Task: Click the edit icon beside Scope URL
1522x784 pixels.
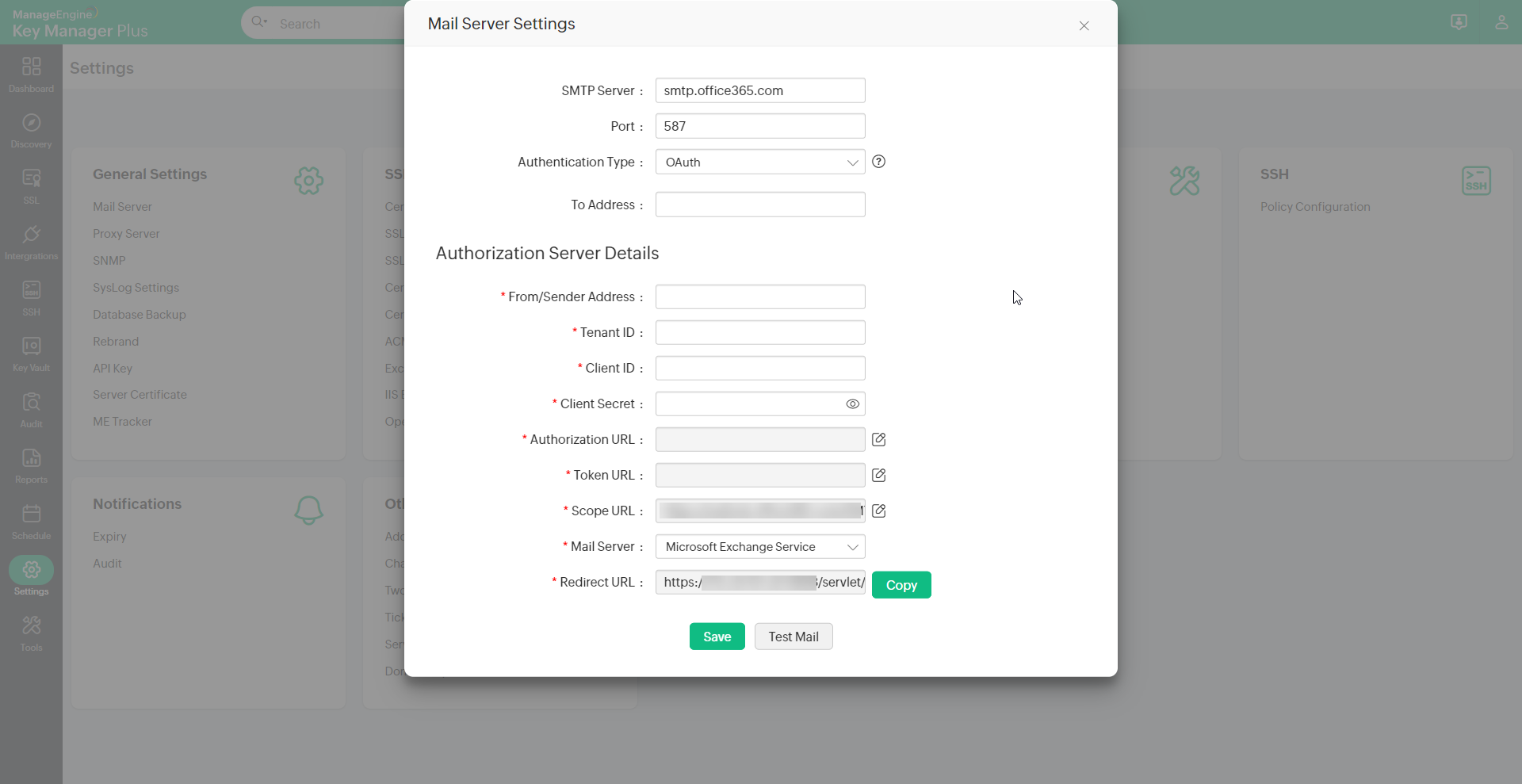Action: click(878, 511)
